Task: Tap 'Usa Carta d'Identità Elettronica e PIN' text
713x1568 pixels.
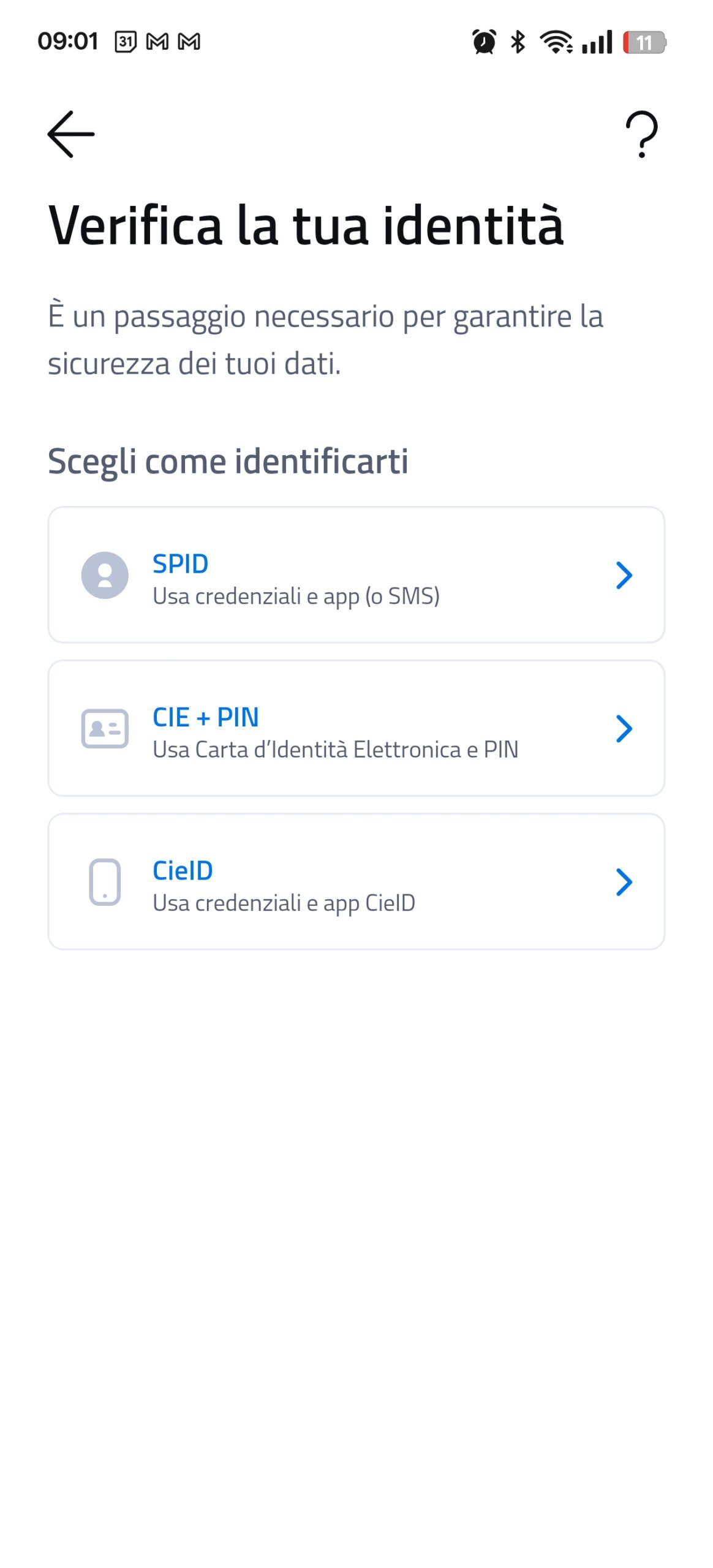Action: coord(335,750)
